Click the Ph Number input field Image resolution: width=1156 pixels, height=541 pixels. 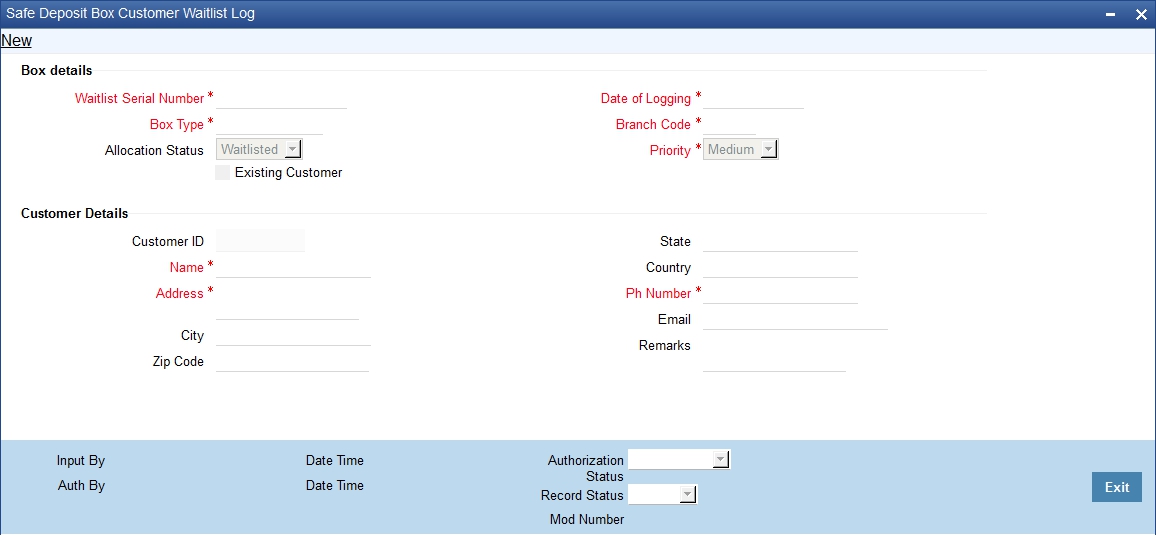(x=780, y=293)
